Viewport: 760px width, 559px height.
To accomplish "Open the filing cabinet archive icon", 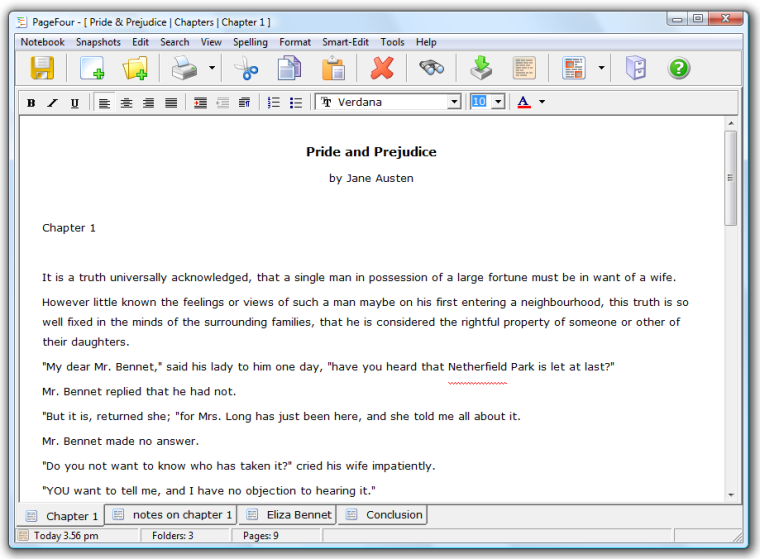I will pos(635,68).
